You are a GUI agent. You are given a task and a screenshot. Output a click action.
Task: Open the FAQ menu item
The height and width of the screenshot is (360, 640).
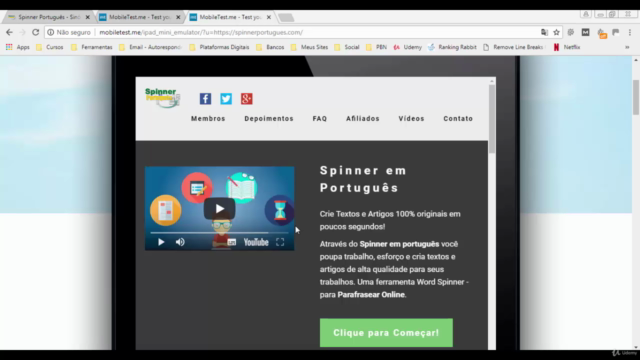pos(320,119)
